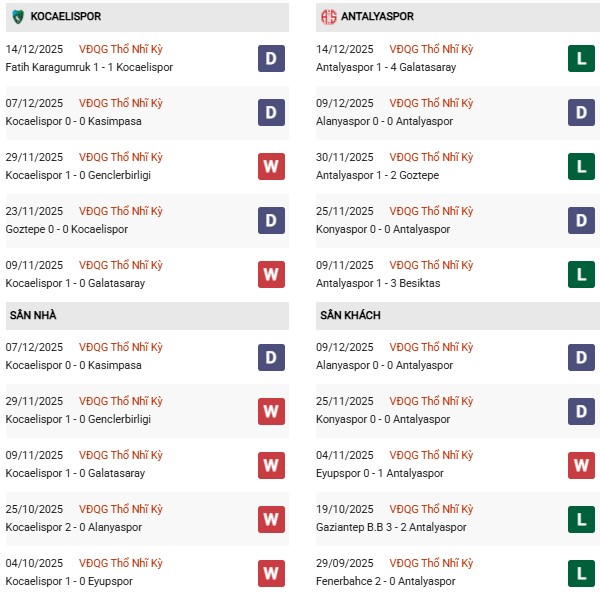Select the SÂN NHÀ section header
Image resolution: width=600 pixels, height=595 pixels.
[33, 315]
